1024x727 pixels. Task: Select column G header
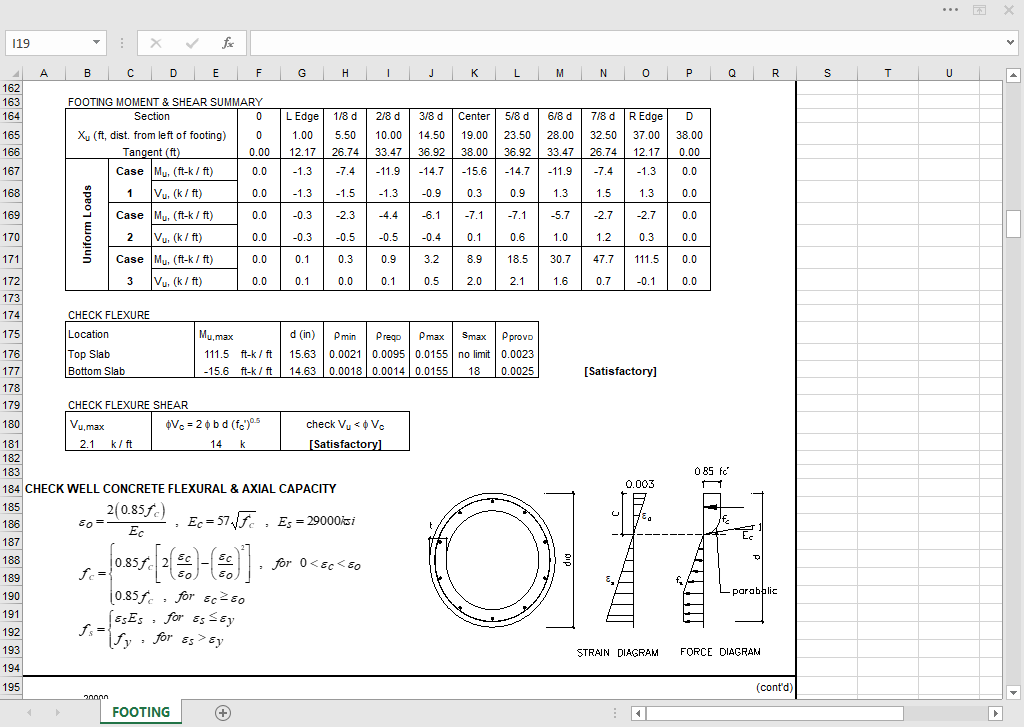(x=302, y=73)
